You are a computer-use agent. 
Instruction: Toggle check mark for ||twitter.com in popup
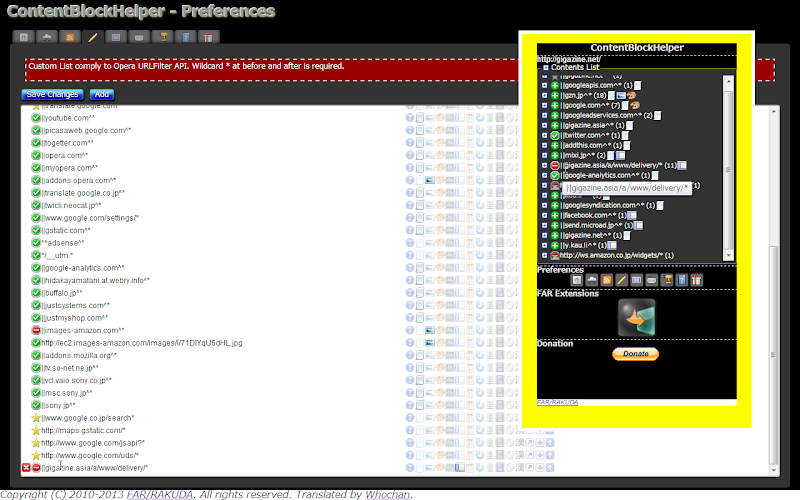click(x=555, y=136)
